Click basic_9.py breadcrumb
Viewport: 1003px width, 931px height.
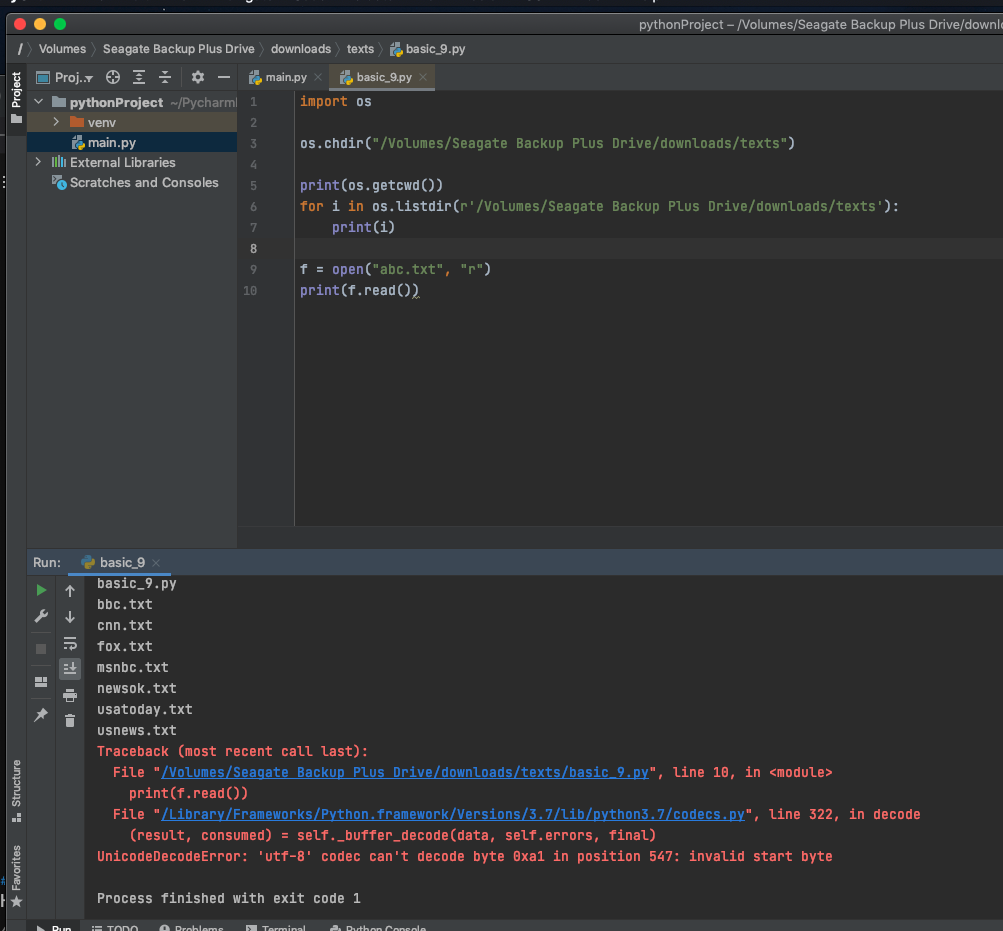[x=428, y=49]
